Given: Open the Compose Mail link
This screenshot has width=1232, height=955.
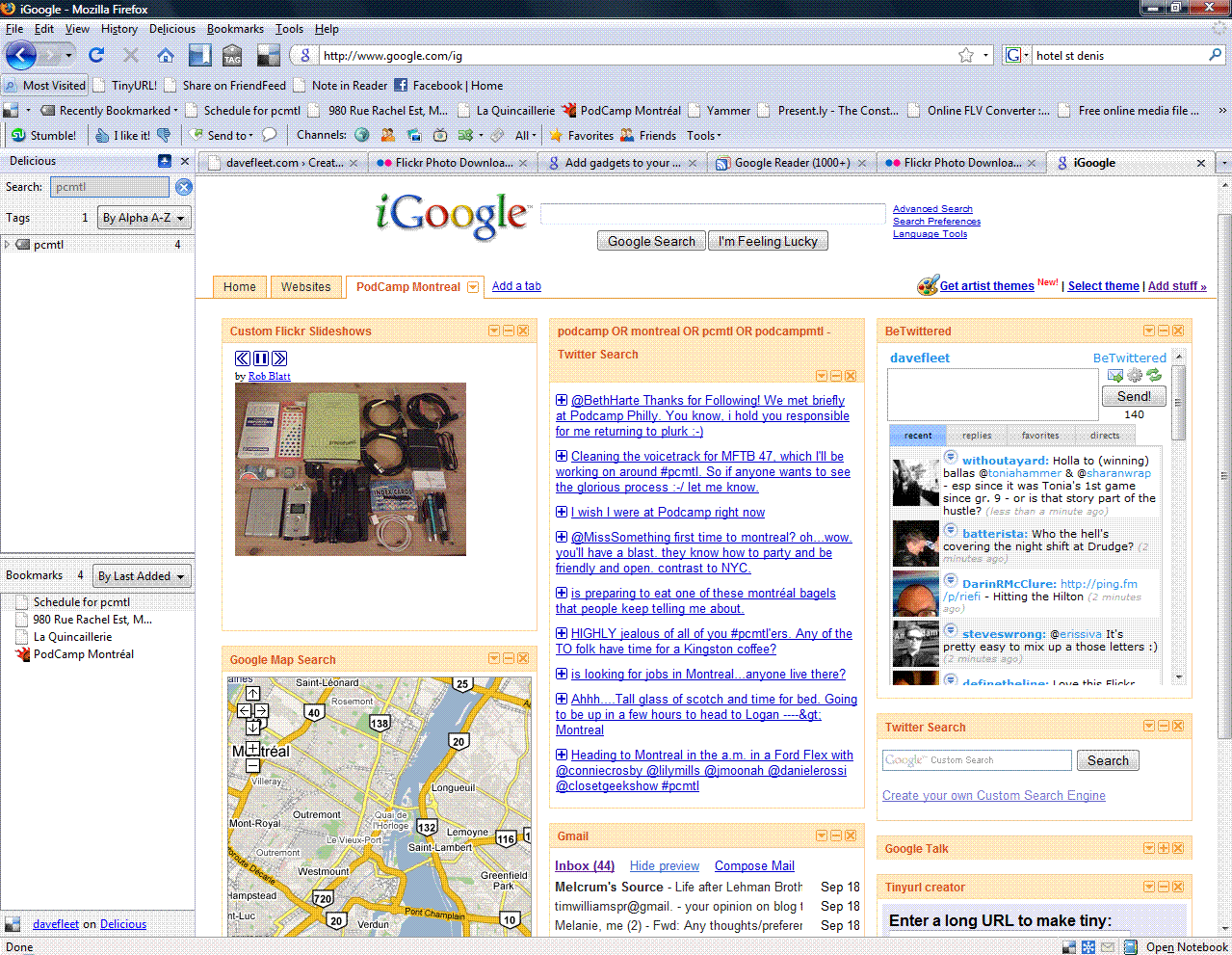Looking at the screenshot, I should (x=754, y=866).
